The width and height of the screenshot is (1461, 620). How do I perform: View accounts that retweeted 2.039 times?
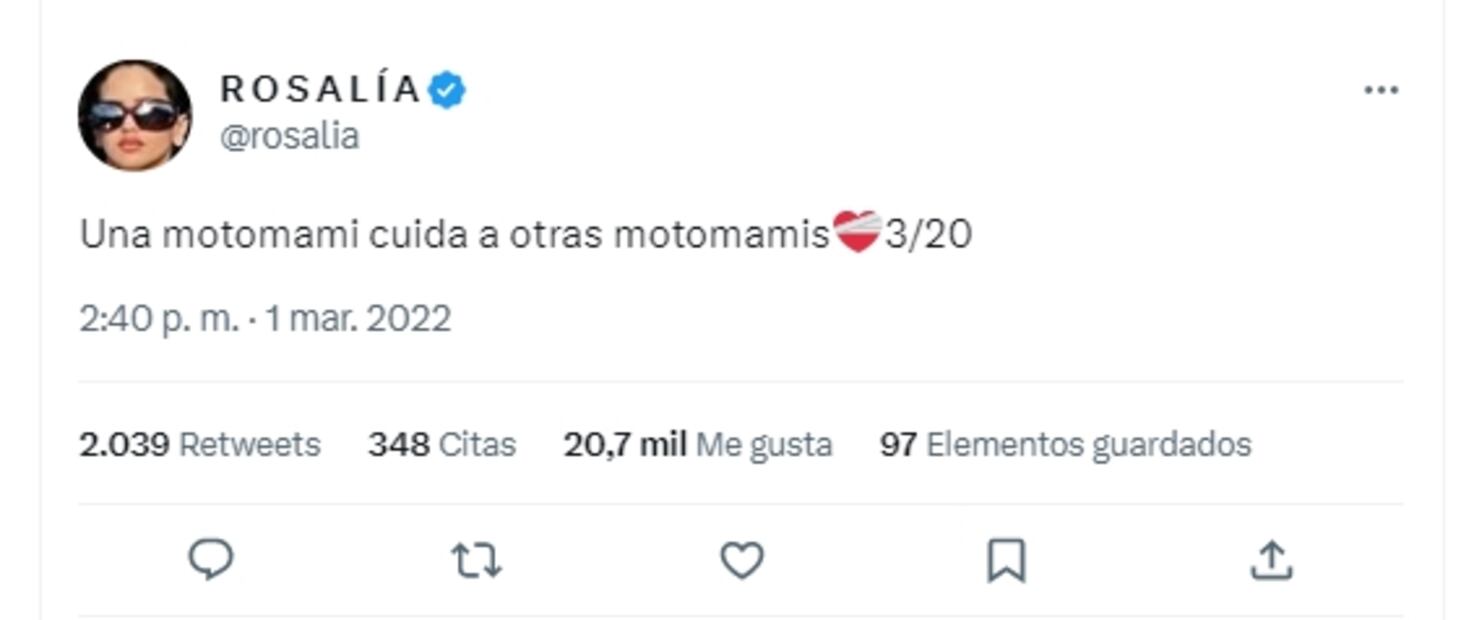200,443
